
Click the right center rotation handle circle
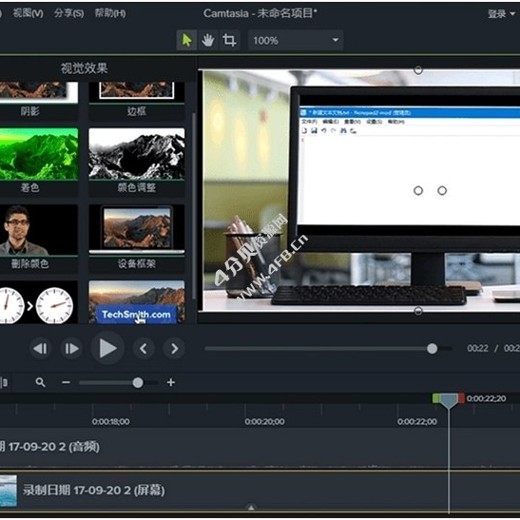click(442, 191)
